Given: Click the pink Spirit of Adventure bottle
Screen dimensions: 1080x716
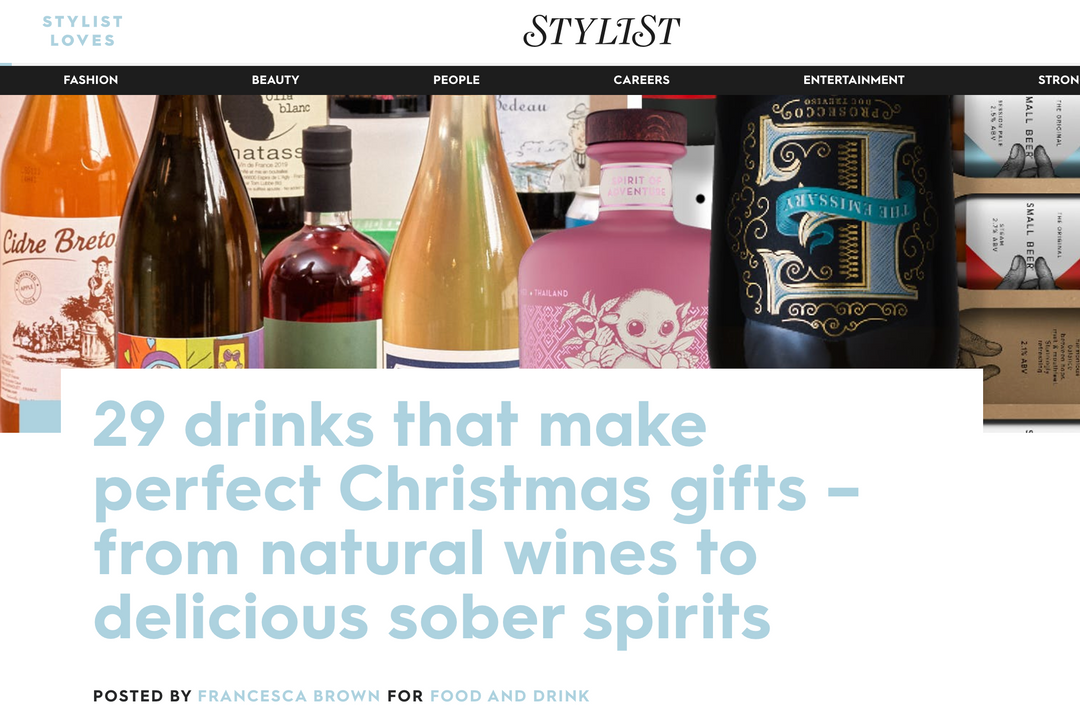Looking at the screenshot, I should point(615,238).
